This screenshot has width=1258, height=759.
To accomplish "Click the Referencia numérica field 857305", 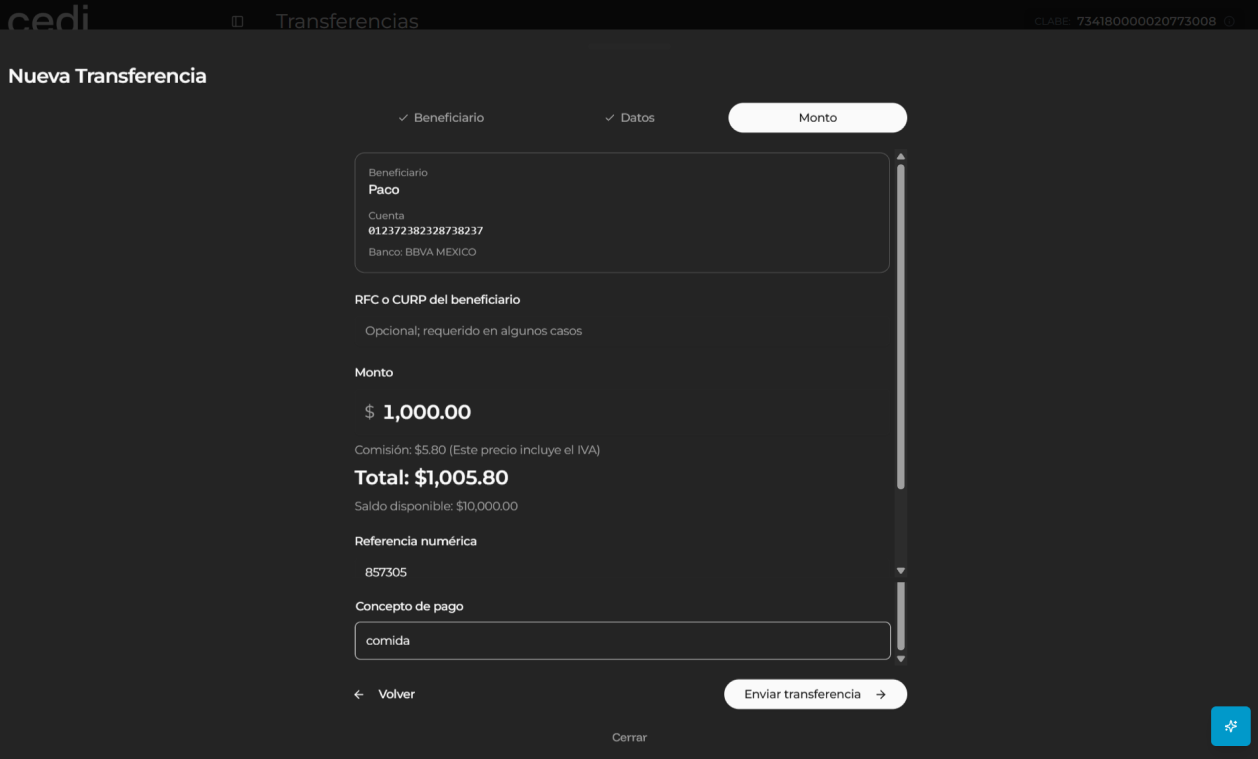I will click(622, 572).
